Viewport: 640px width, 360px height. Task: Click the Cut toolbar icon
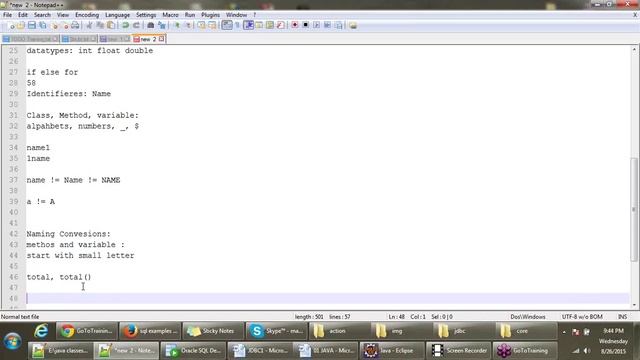[x=89, y=25]
